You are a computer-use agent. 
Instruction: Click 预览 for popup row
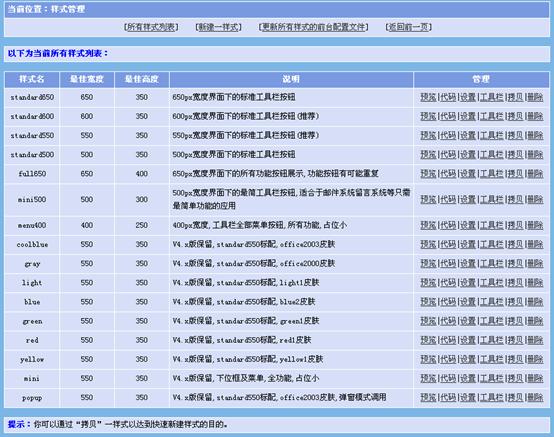coord(428,397)
